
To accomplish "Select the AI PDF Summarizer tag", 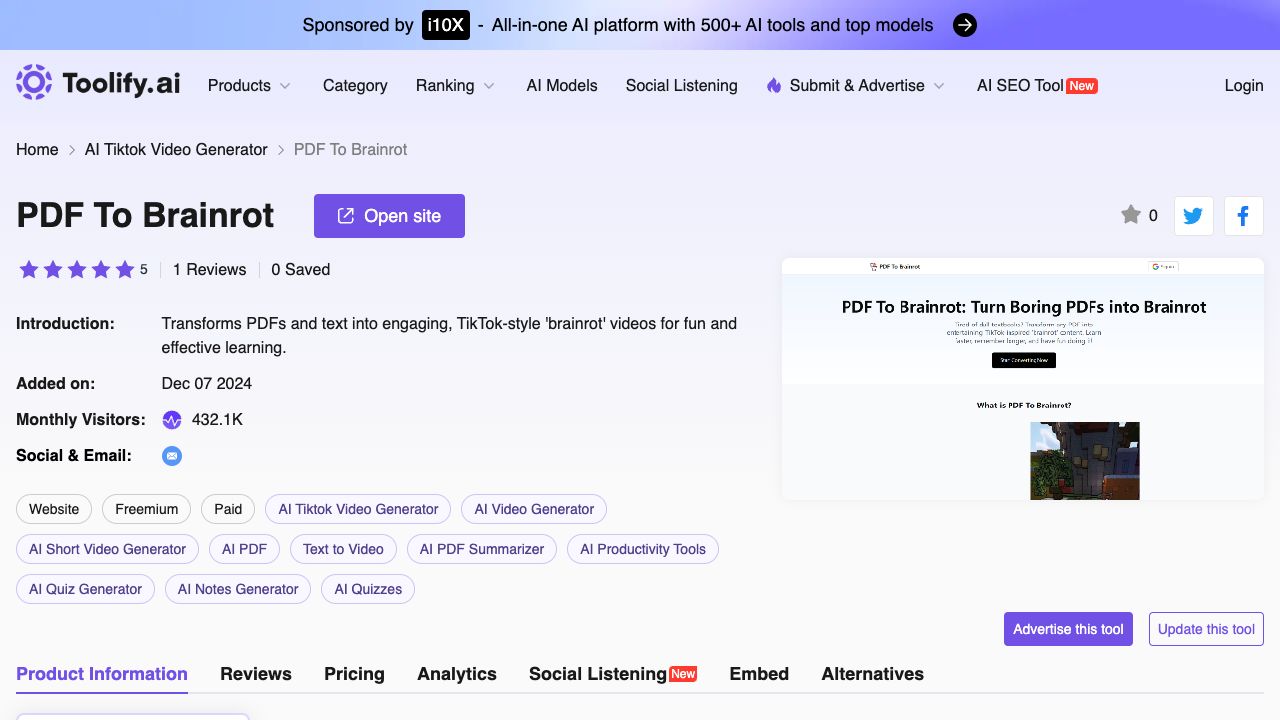I will pyautogui.click(x=482, y=549).
